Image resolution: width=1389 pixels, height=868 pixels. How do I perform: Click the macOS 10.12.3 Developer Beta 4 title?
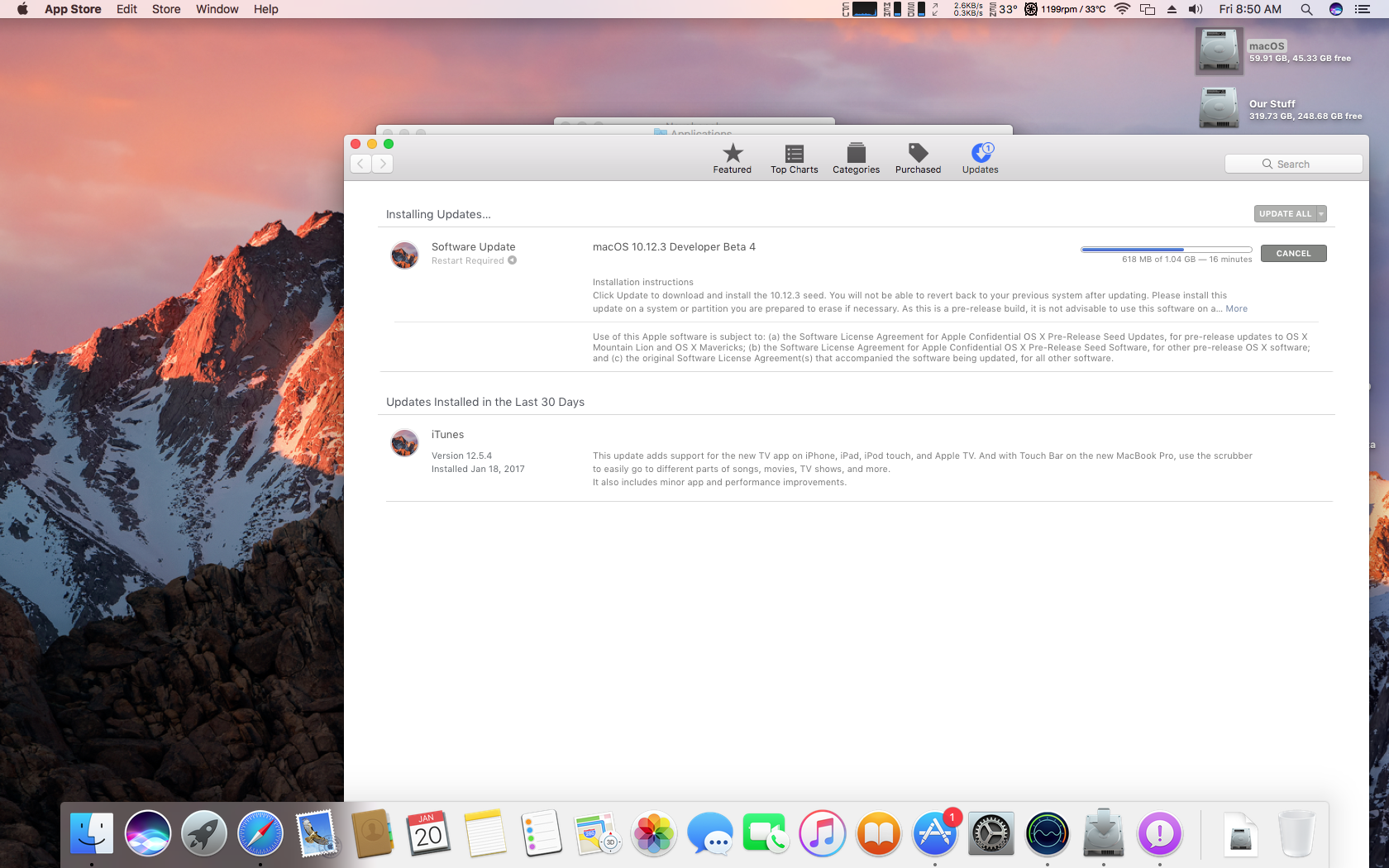pyautogui.click(x=674, y=247)
